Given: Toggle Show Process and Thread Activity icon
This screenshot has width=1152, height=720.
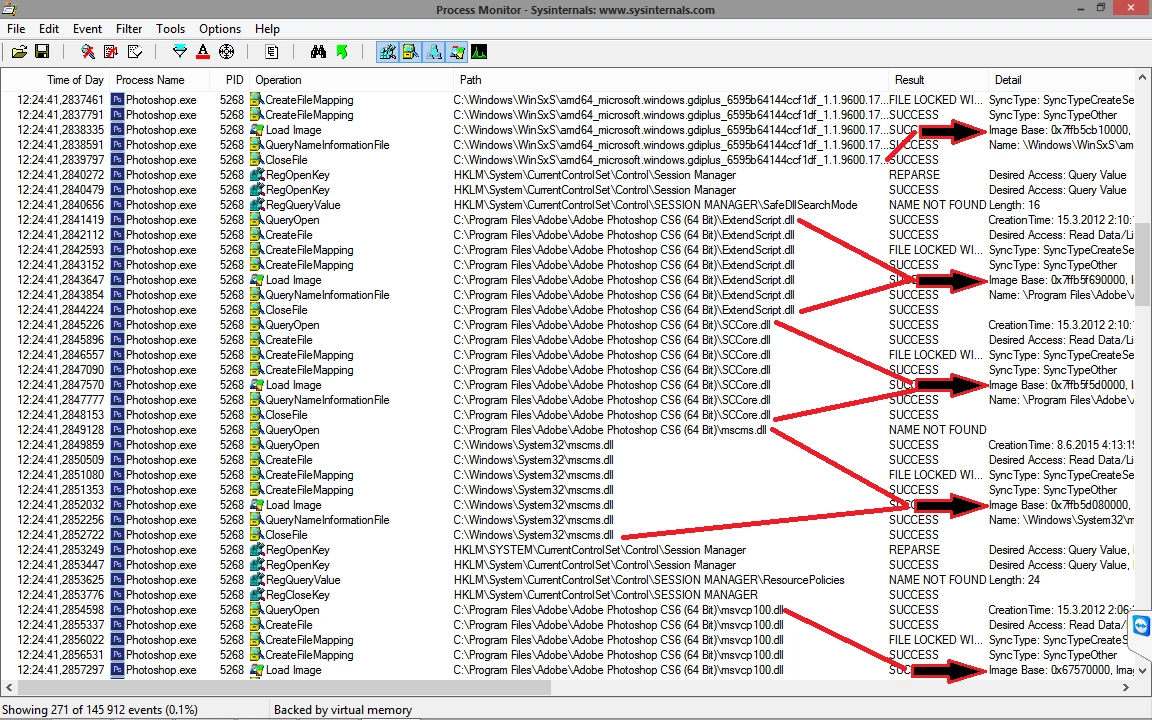Looking at the screenshot, I should (456, 51).
